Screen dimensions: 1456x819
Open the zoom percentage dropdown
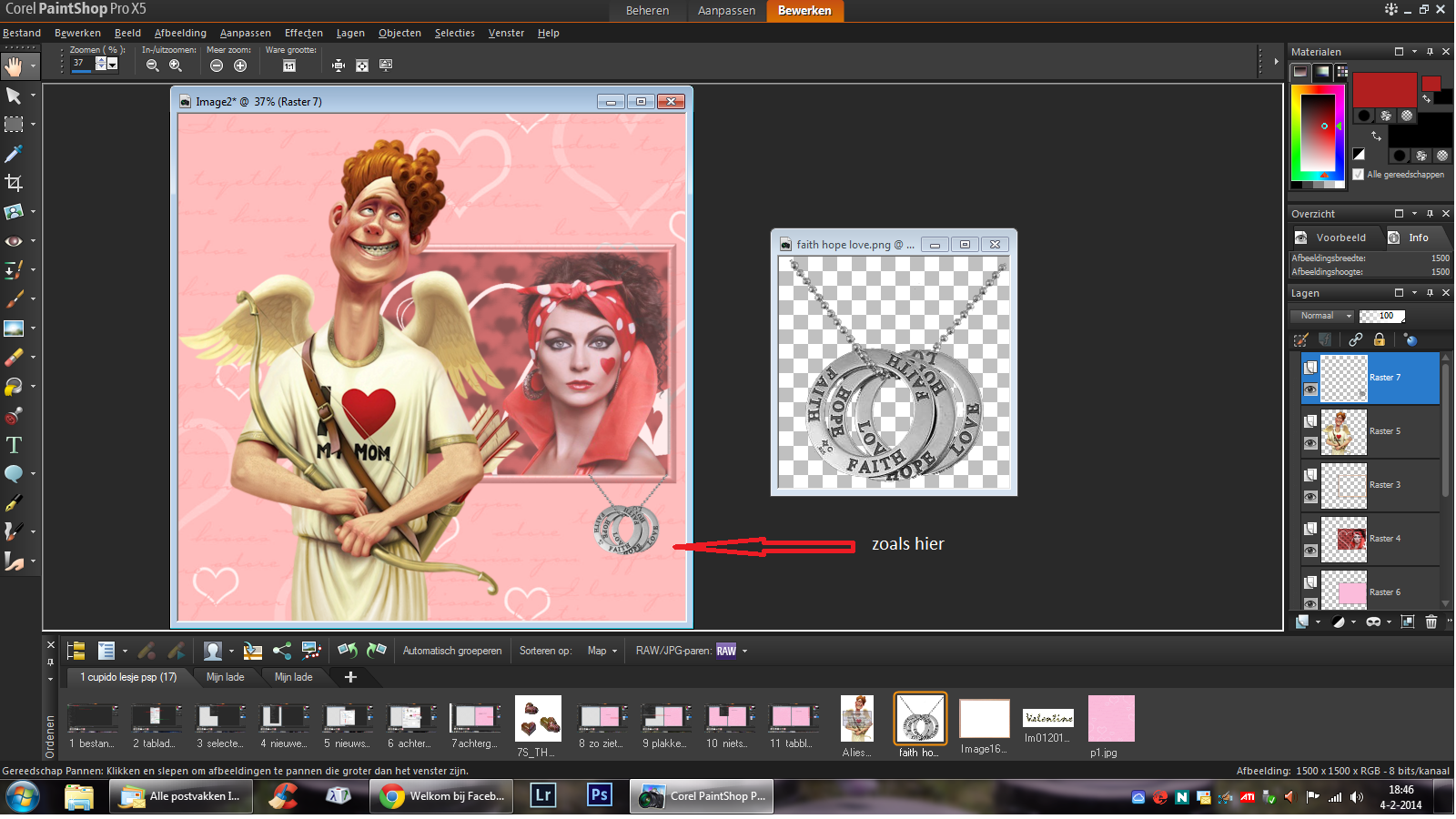coord(113,64)
